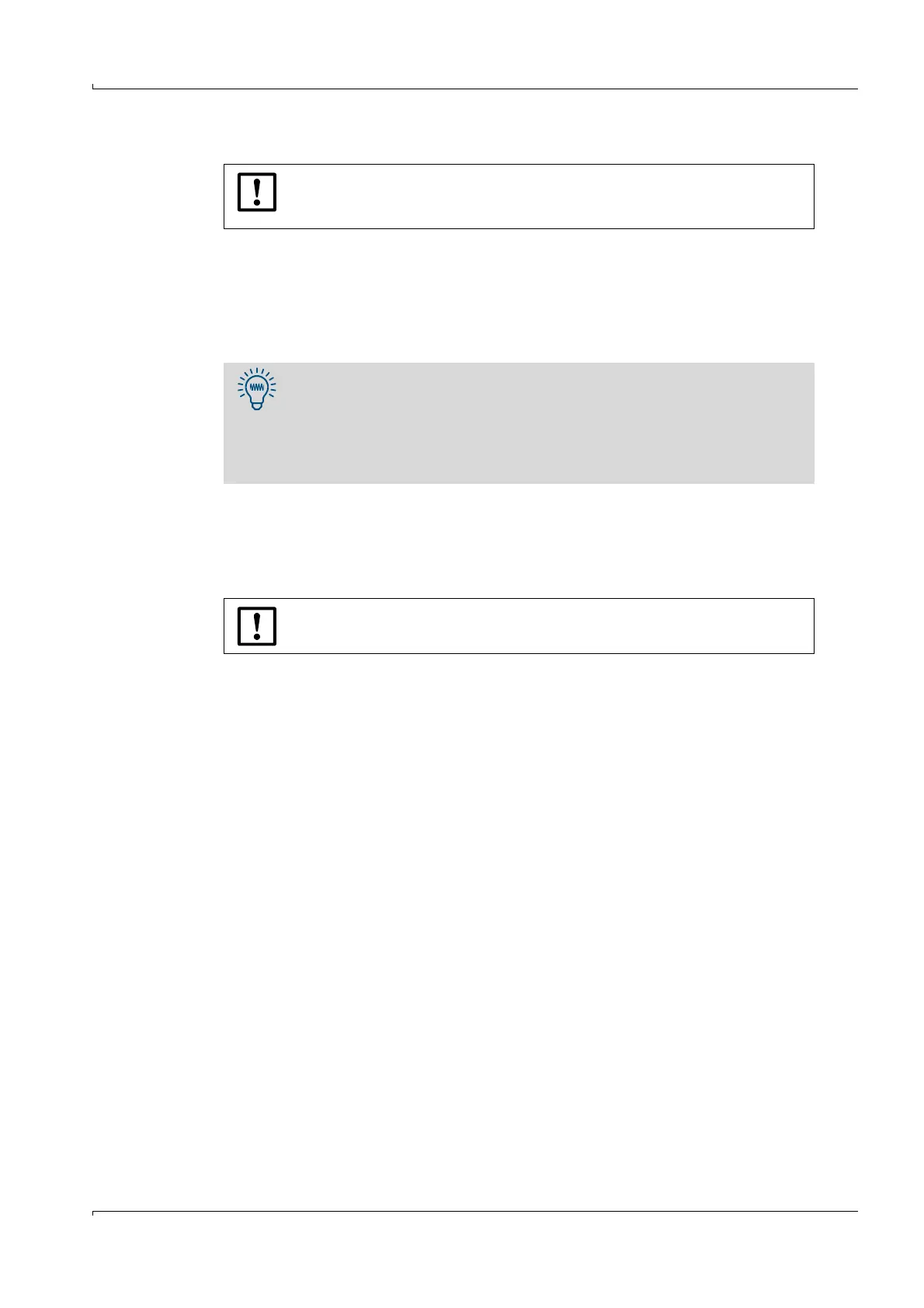The image size is (924, 1308).
Task: Click the filament inside the lightbulb icon
Action: coord(257,386)
